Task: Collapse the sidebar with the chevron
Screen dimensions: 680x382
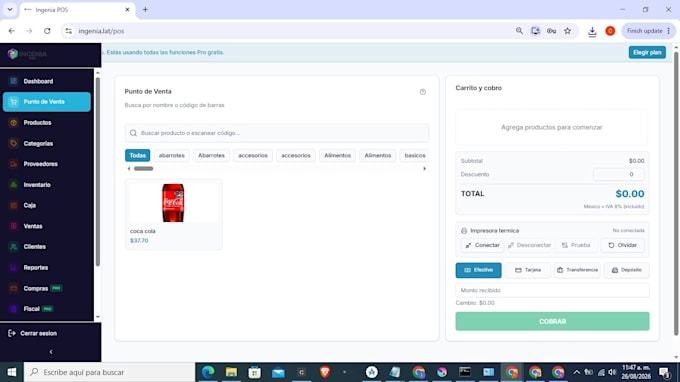Action: (x=51, y=352)
